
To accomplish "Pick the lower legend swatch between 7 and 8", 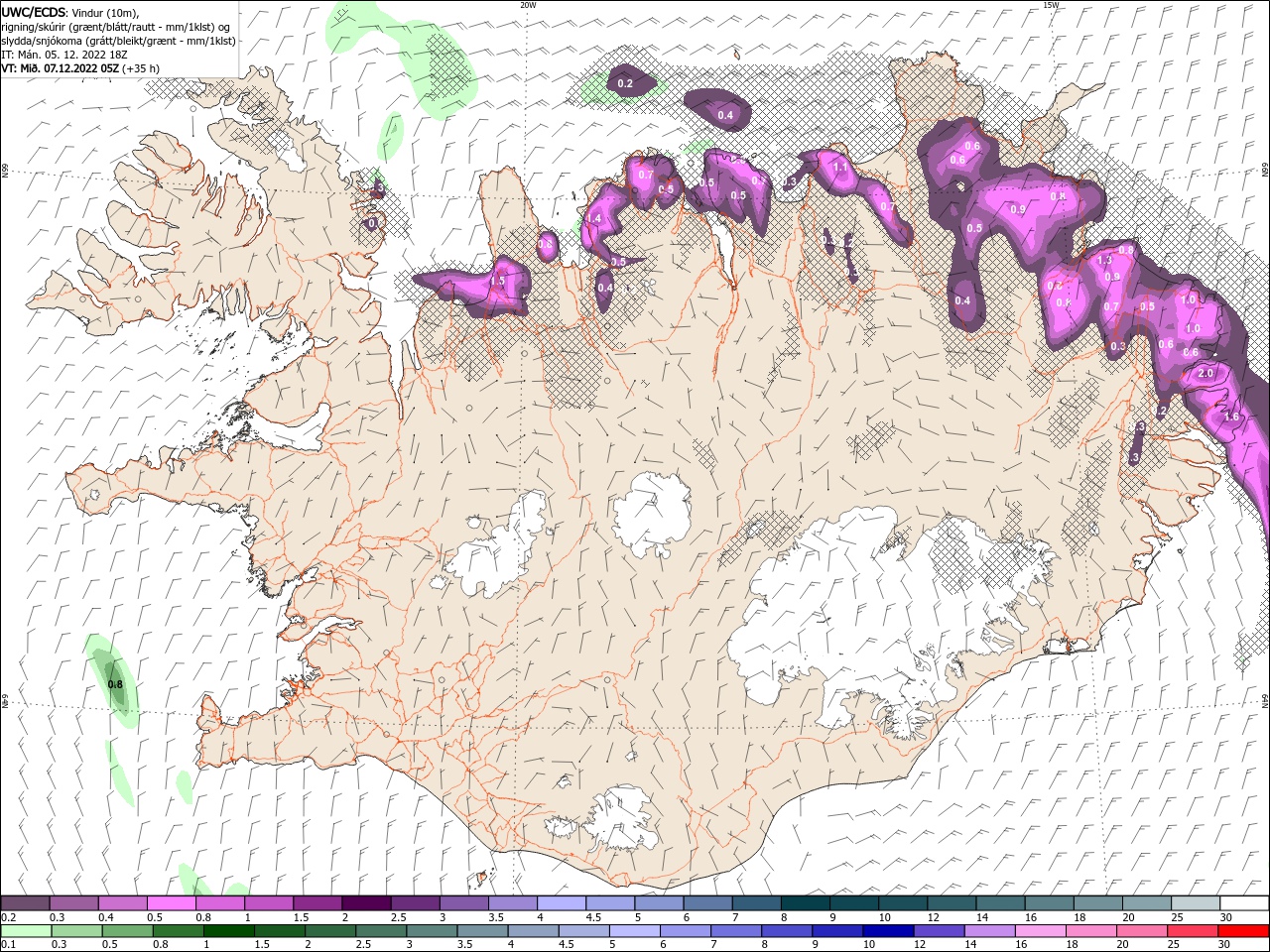I will (737, 931).
